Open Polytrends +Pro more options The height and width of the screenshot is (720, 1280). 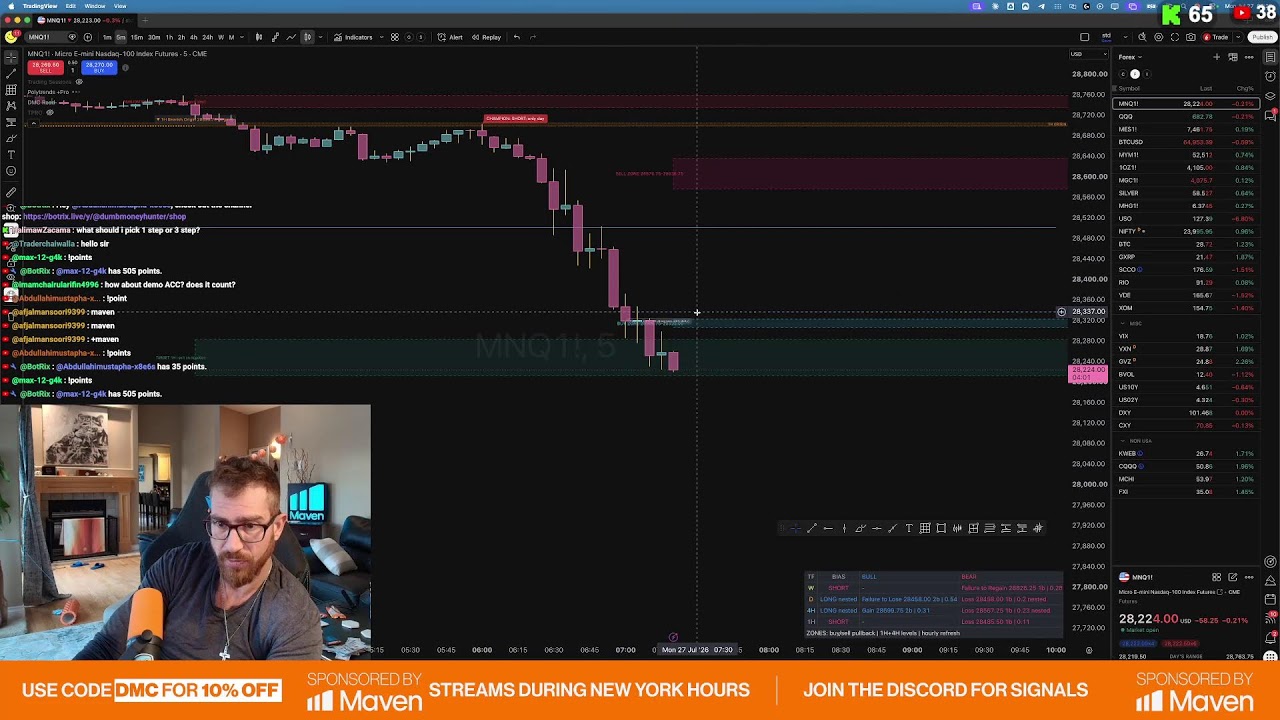tap(76, 92)
